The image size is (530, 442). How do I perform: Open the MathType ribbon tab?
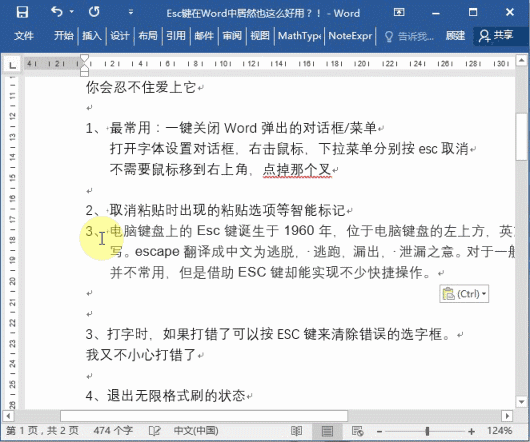pos(299,35)
